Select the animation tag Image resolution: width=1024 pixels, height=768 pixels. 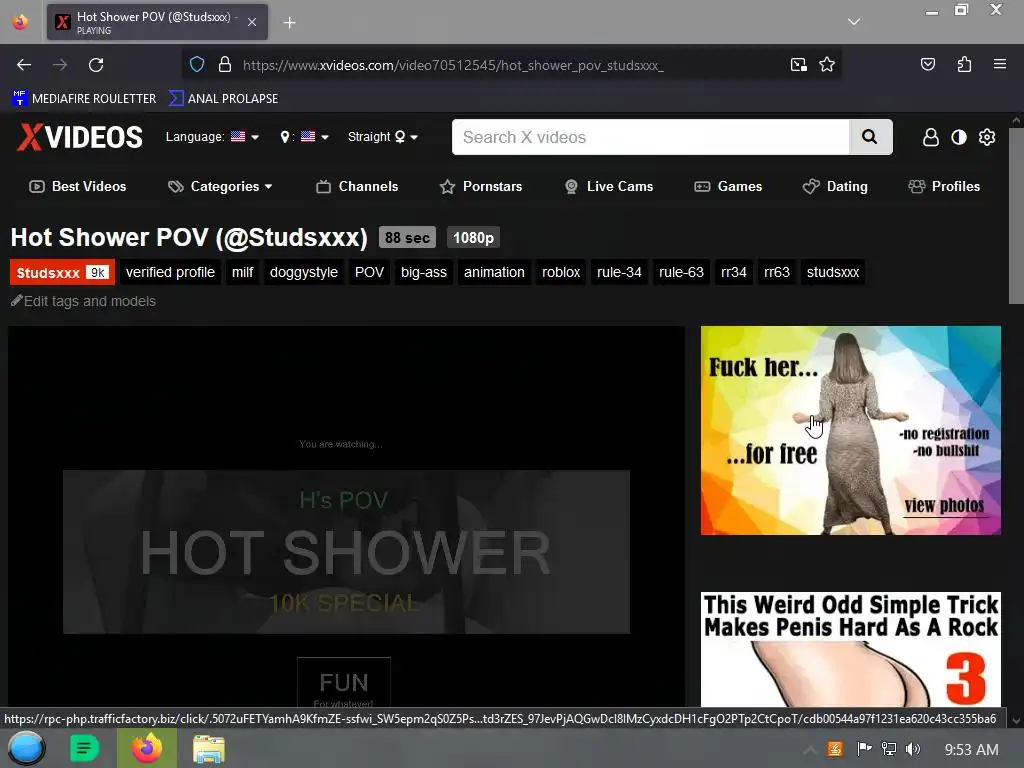[x=494, y=272]
